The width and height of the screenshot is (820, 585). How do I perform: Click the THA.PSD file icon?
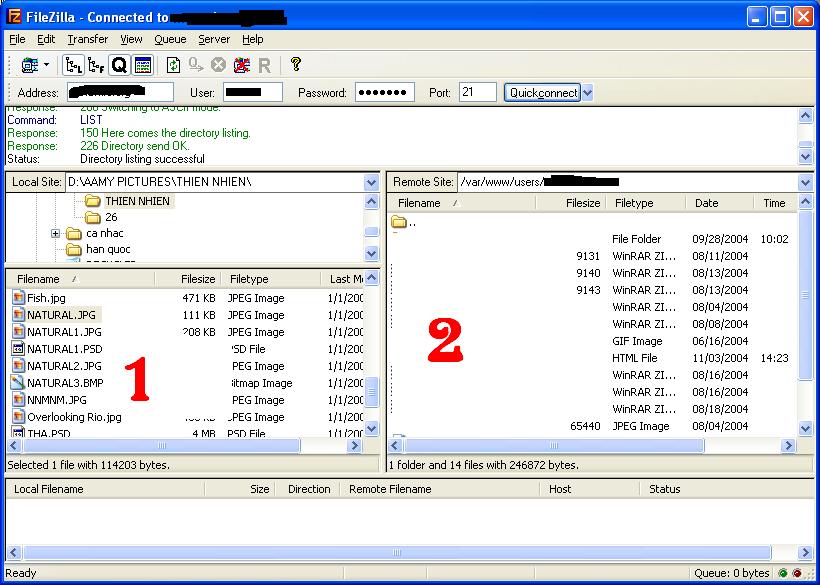18,433
